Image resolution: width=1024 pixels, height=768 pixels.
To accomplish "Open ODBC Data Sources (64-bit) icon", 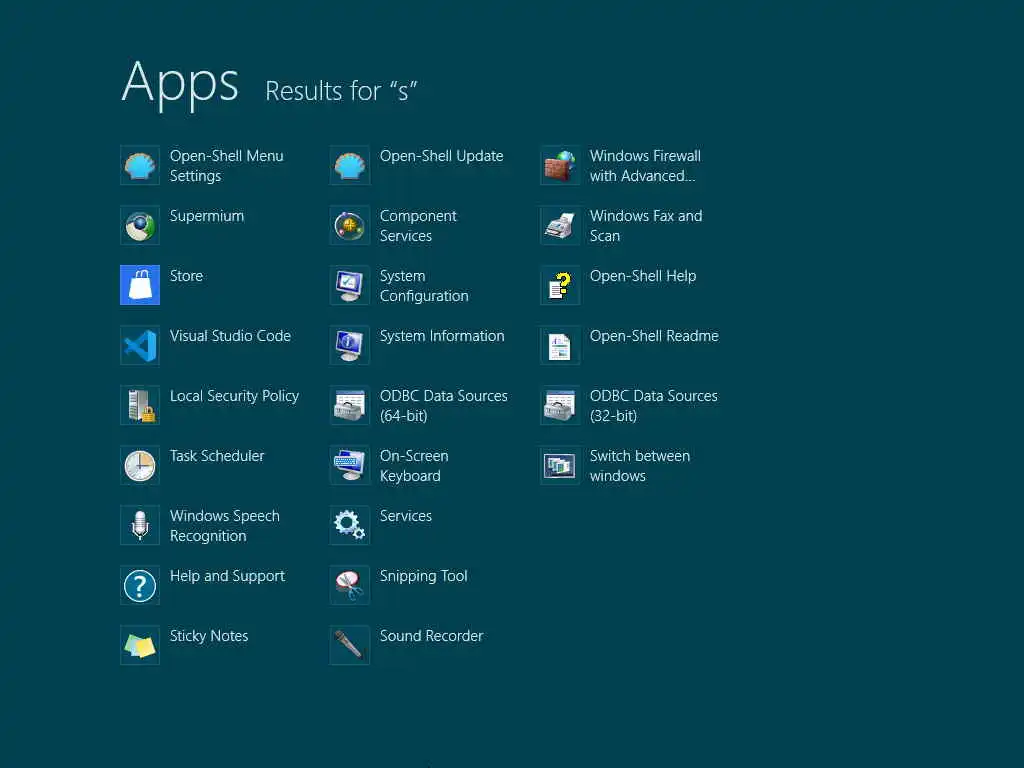I will pos(350,405).
